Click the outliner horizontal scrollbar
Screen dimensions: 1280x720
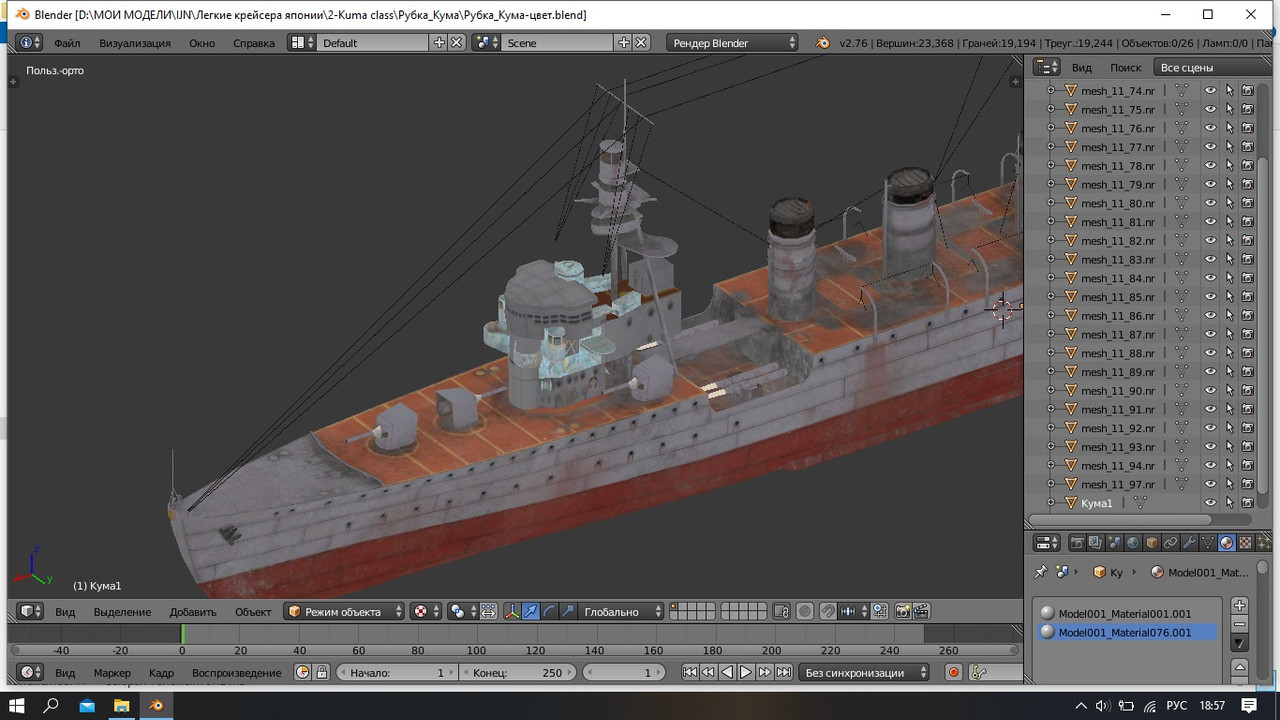1121,520
